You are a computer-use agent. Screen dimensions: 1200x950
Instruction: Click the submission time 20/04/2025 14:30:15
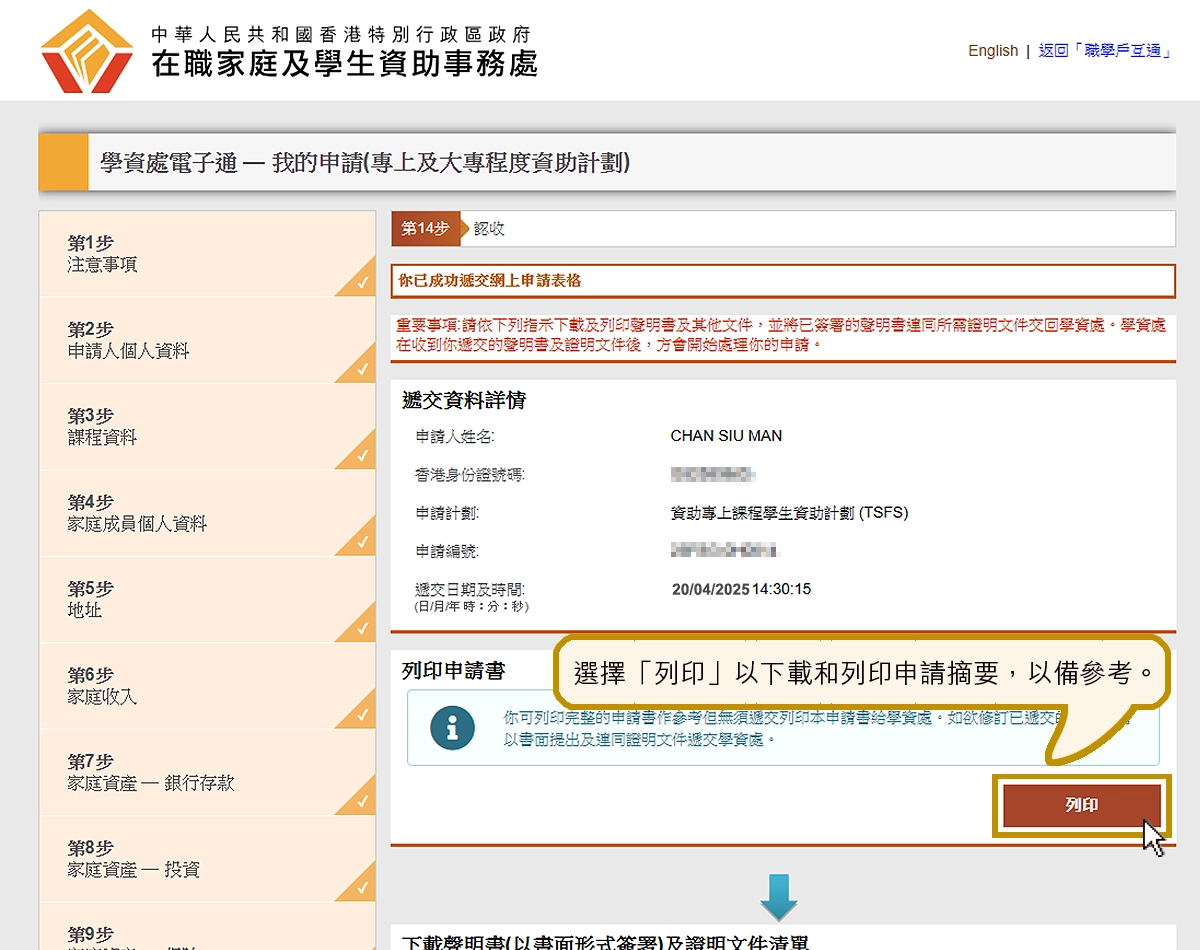(x=741, y=589)
